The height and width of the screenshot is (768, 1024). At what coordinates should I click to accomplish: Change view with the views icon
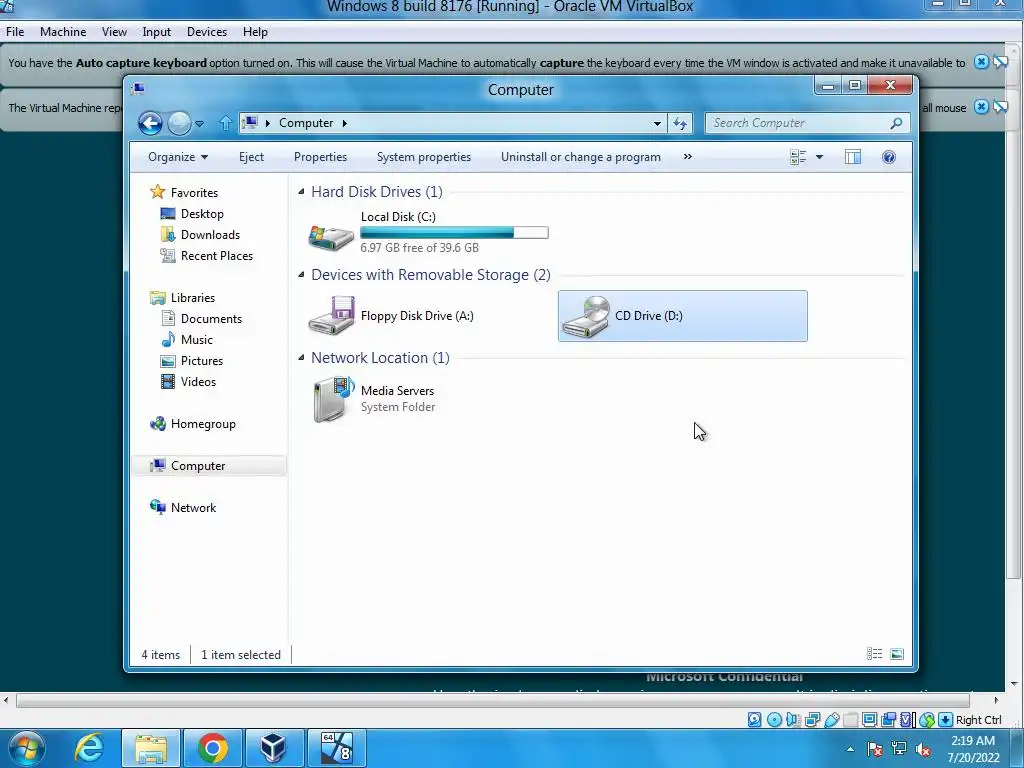coord(798,157)
